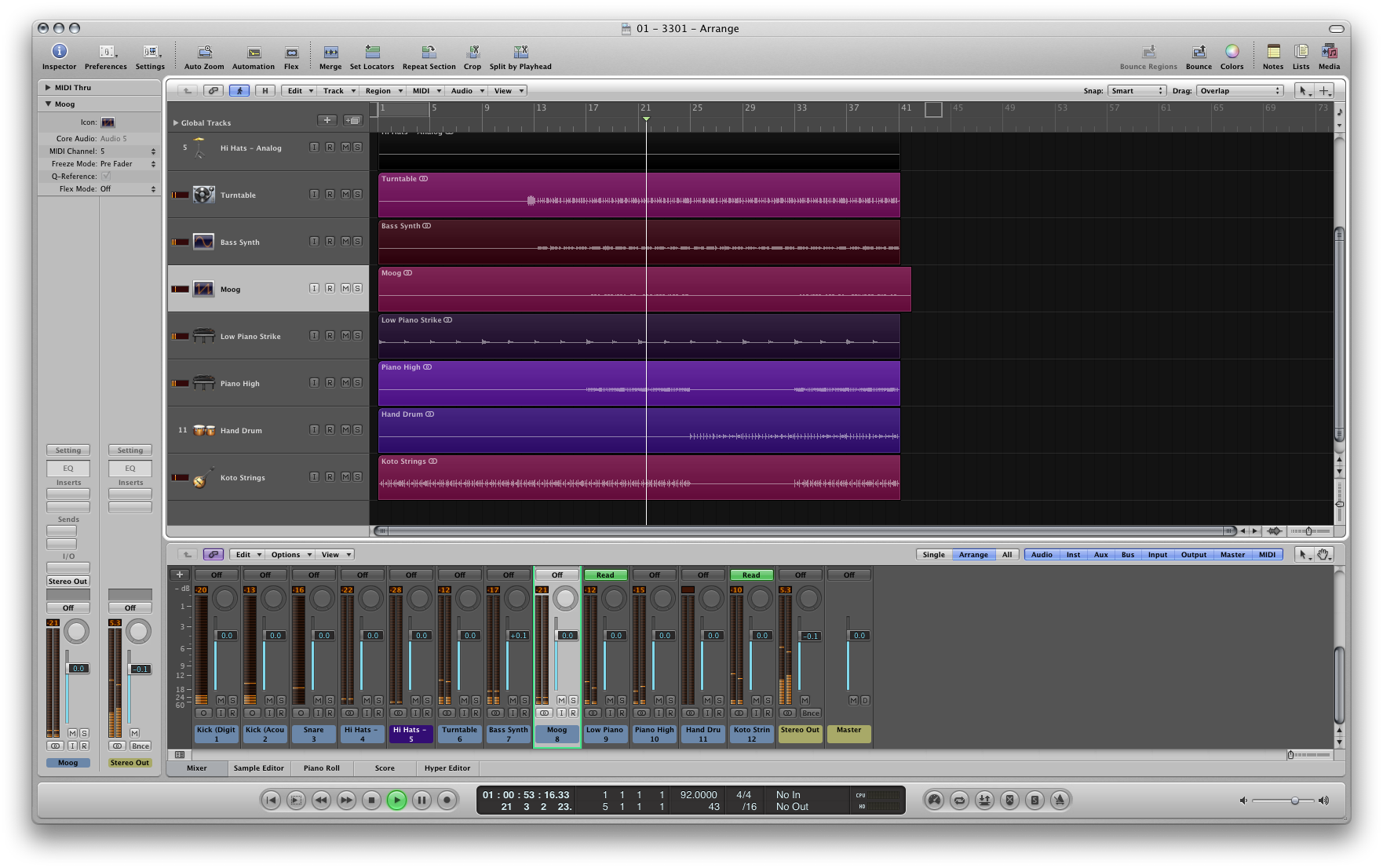The image size is (1383, 868).
Task: Click the EQ button on Moog channel strip
Action: click(x=68, y=469)
